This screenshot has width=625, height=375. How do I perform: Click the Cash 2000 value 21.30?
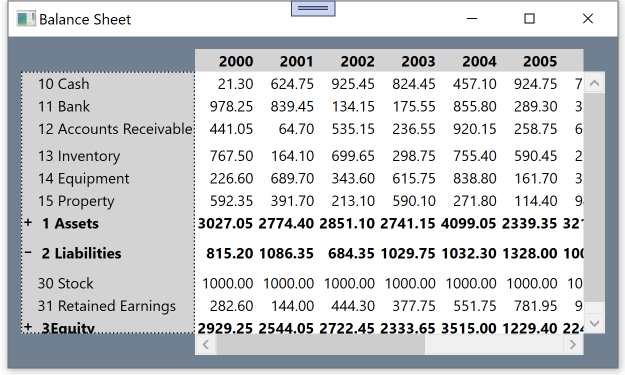[x=235, y=84]
